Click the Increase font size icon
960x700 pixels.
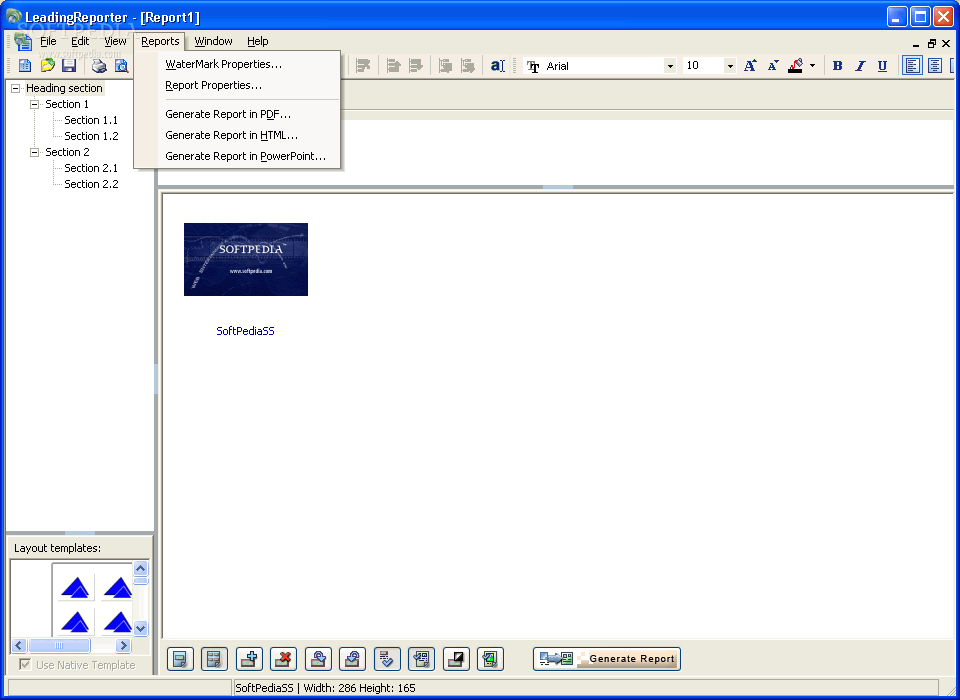(750, 66)
